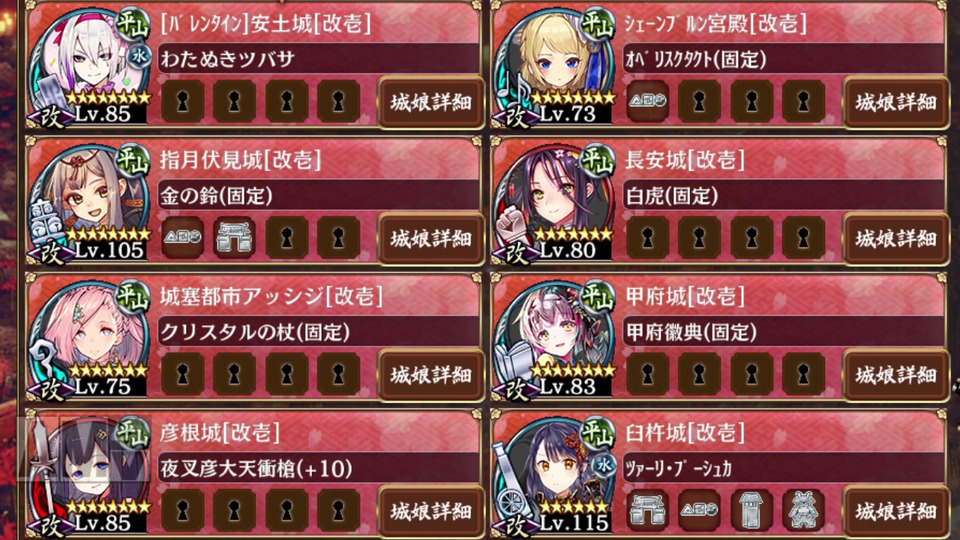The height and width of the screenshot is (540, 960).
Task: Open 城娘詳細 for 臼杵城
Action: pyautogui.click(x=895, y=511)
